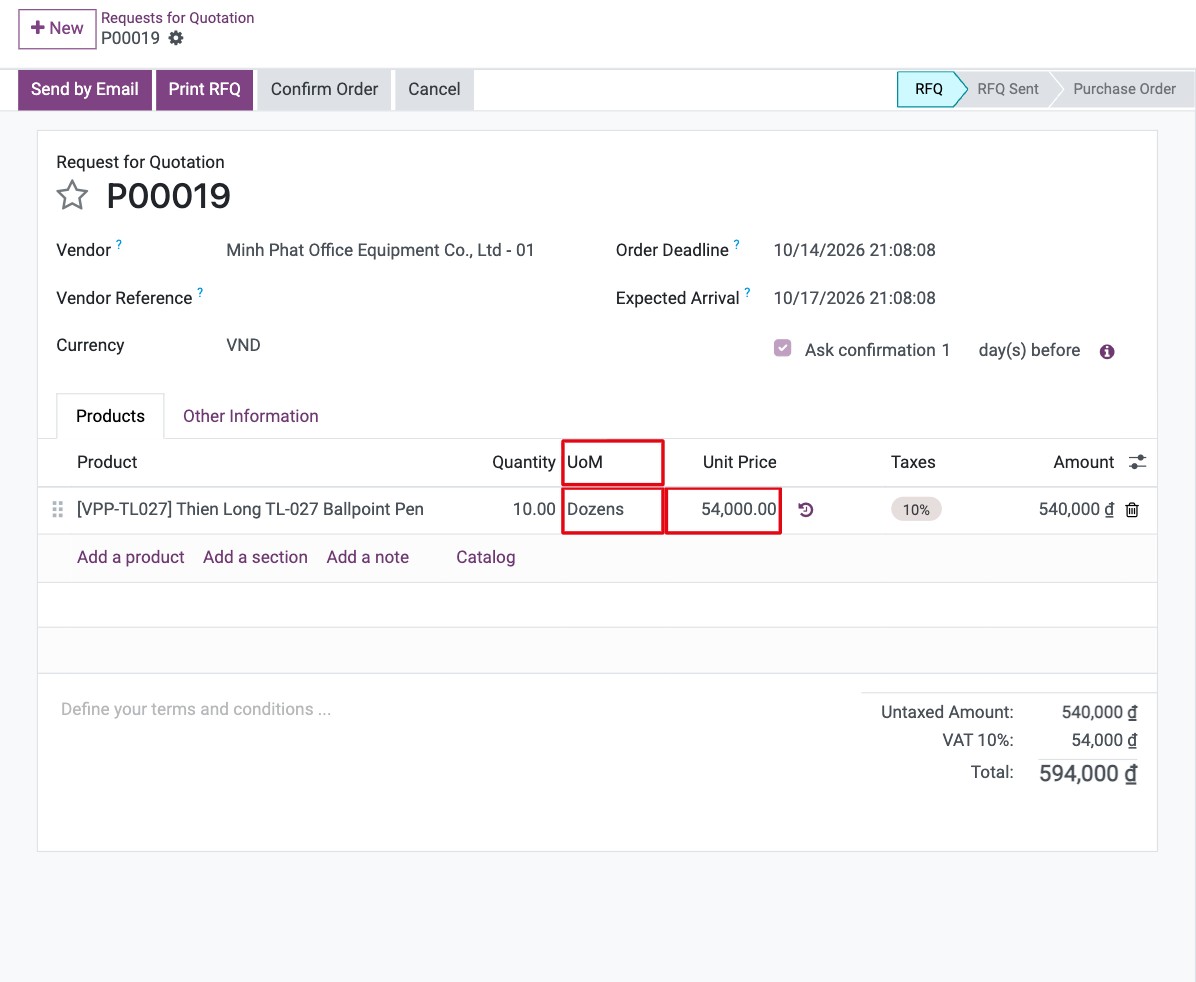Screen dimensions: 1196x982
Task: Click Add a note link
Action: click(x=368, y=557)
